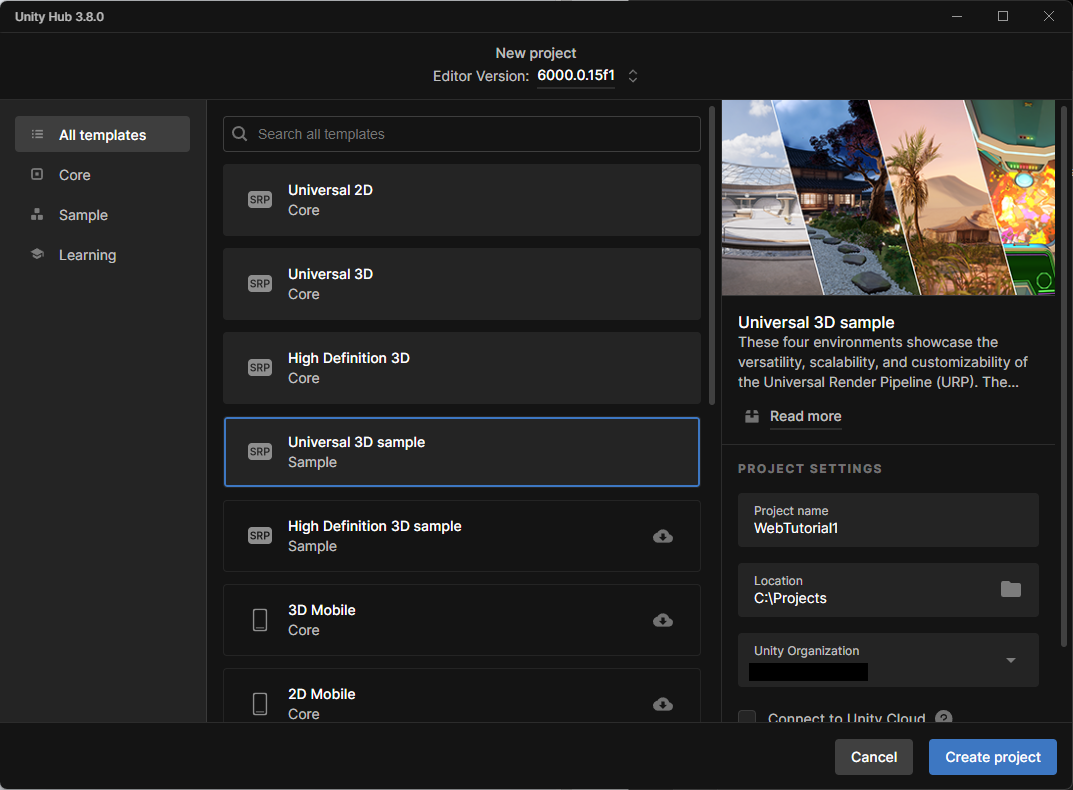Select the Core templates category
Image resolution: width=1073 pixels, height=790 pixels.
(x=75, y=175)
